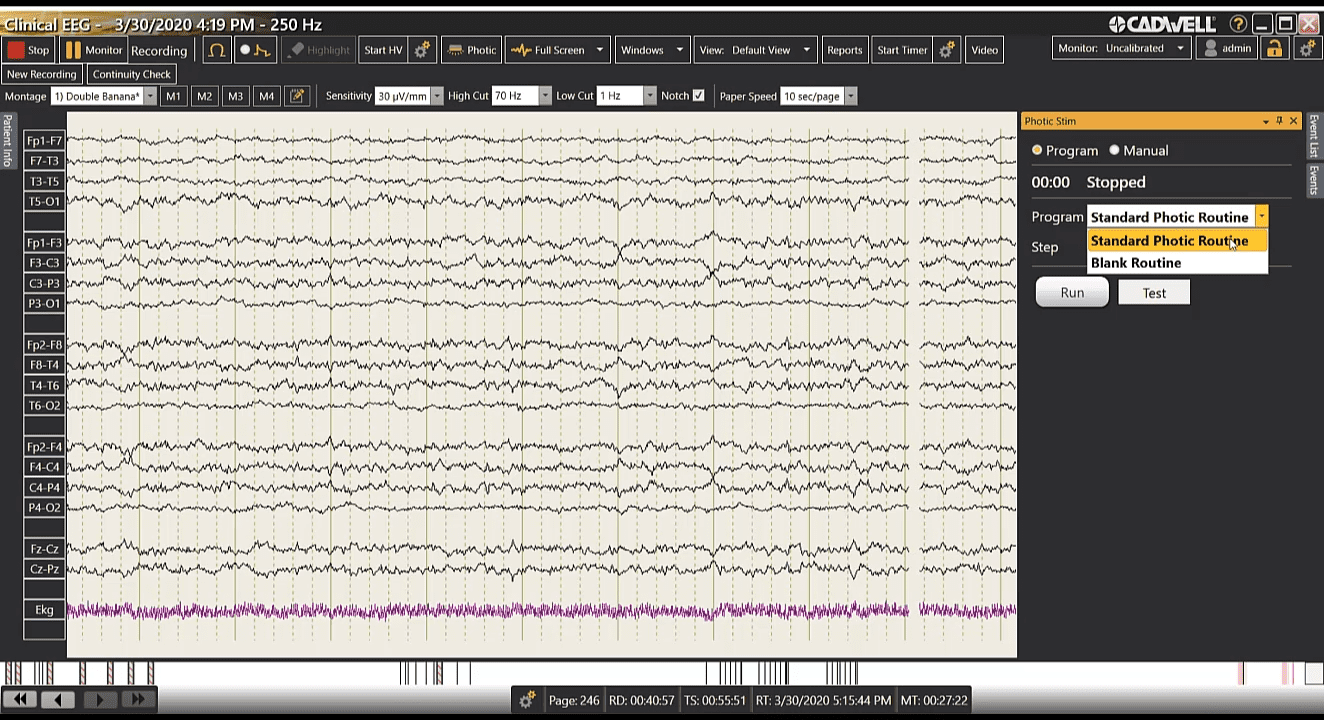Open Start HV settings gear
Viewport: 1324px width, 720px height.
[x=422, y=49]
